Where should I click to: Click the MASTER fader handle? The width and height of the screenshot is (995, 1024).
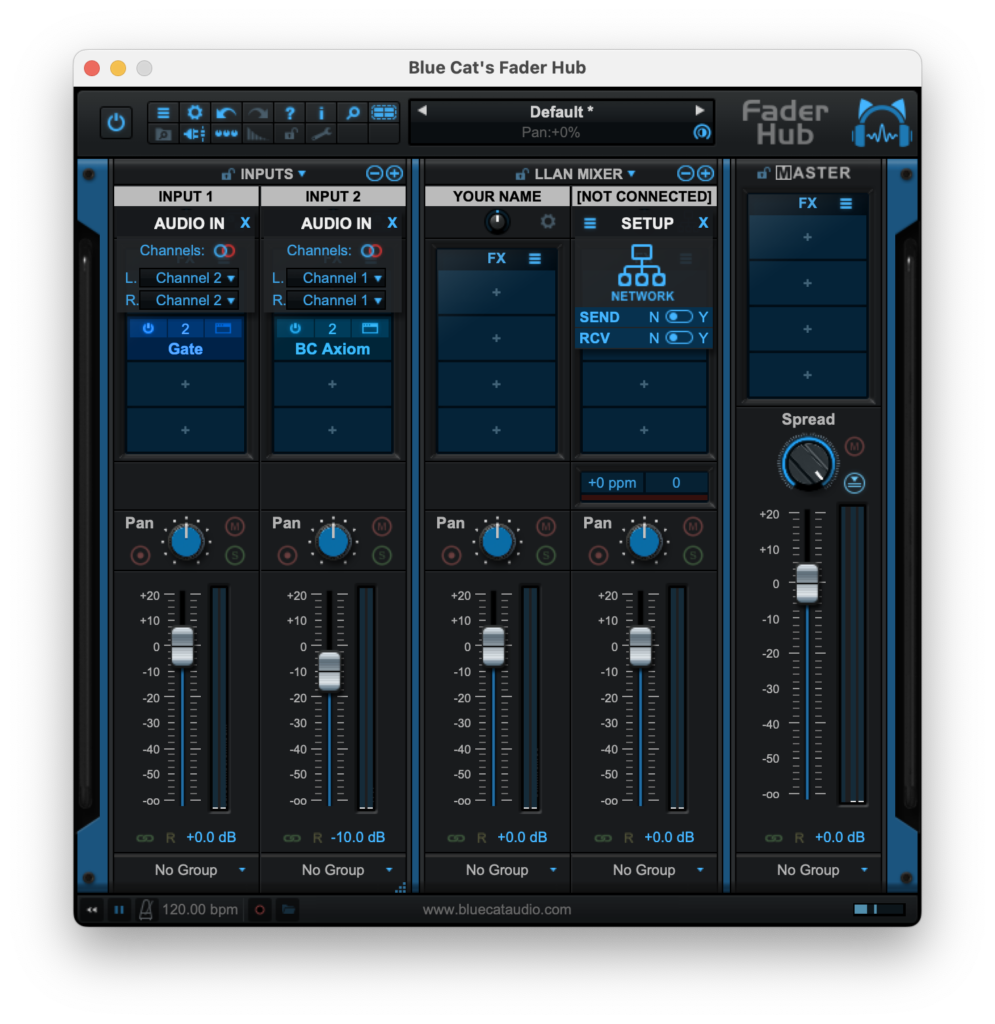click(x=808, y=583)
